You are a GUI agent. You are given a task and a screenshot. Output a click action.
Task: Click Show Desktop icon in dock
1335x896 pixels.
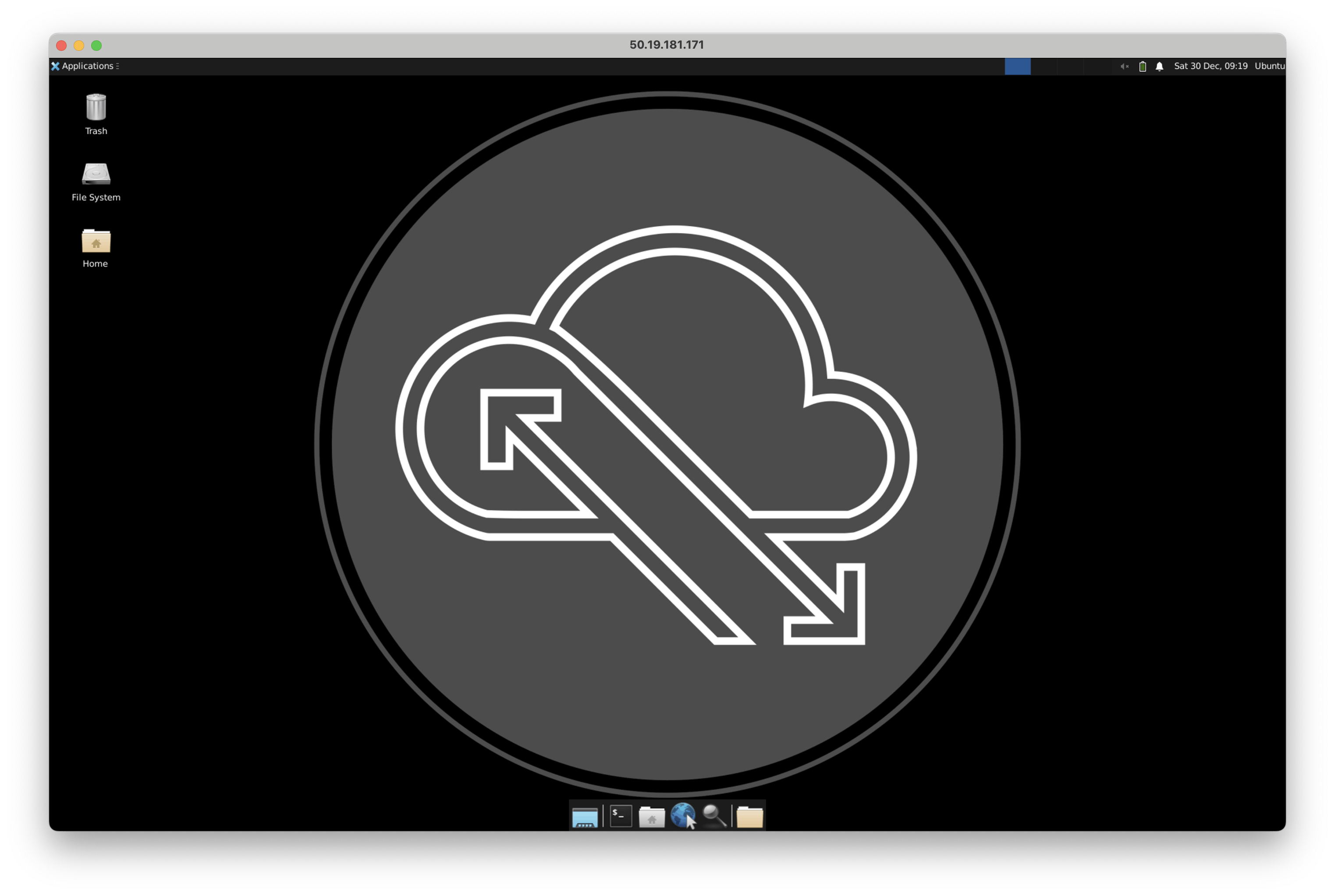(x=584, y=817)
